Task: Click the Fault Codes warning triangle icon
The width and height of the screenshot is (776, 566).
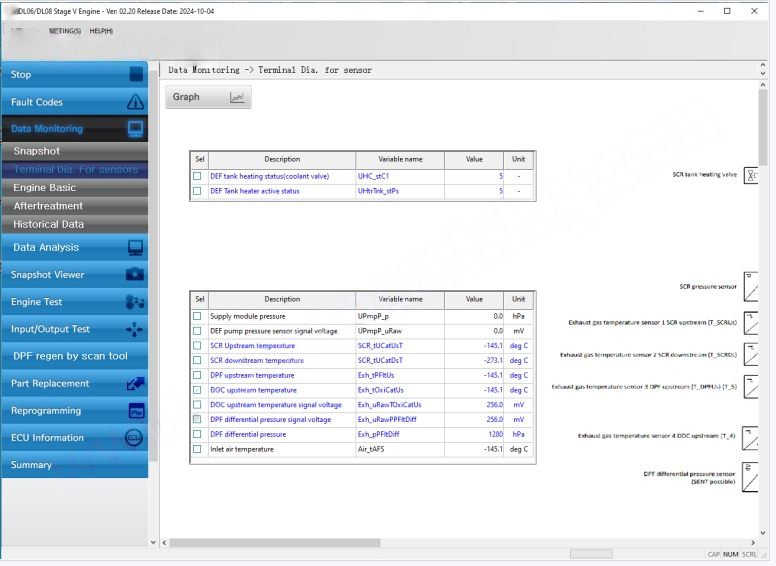Action: (135, 102)
